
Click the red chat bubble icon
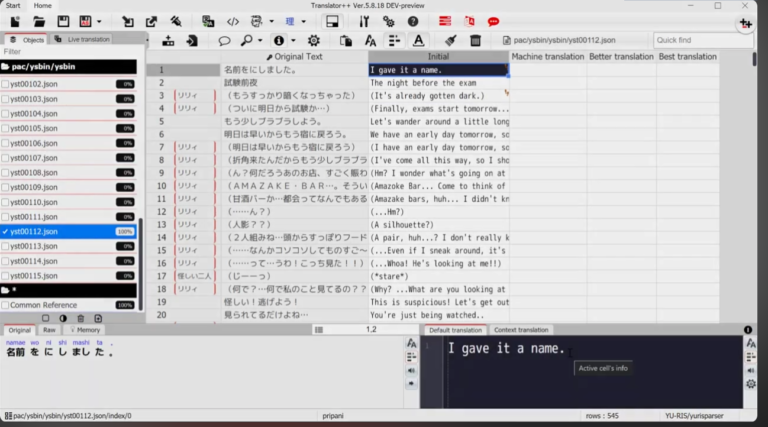(493, 21)
